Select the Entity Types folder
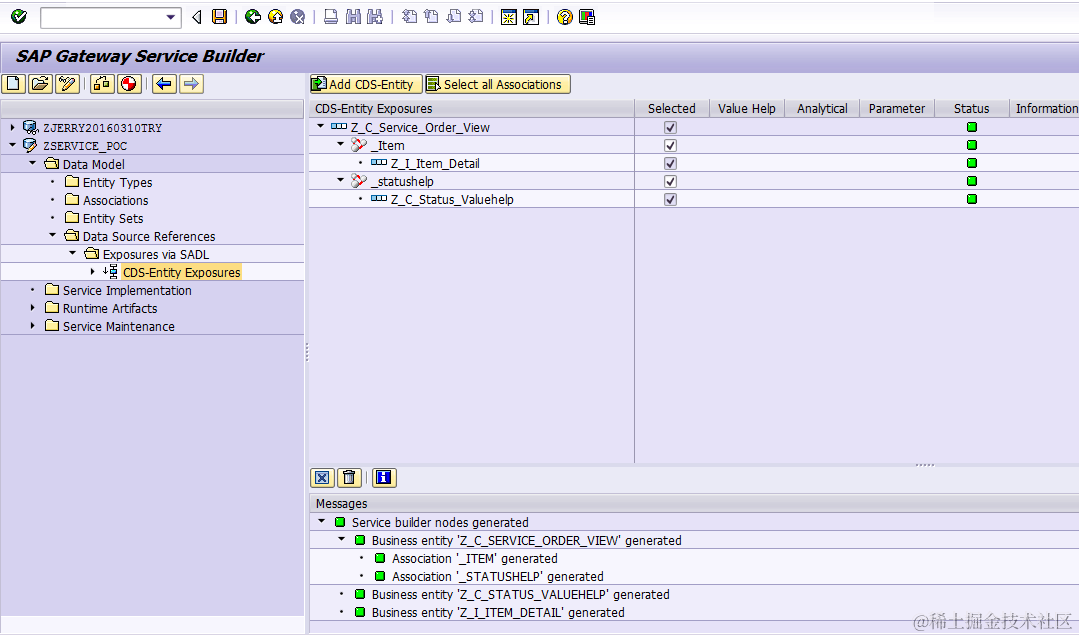The width and height of the screenshot is (1079, 638). [117, 182]
